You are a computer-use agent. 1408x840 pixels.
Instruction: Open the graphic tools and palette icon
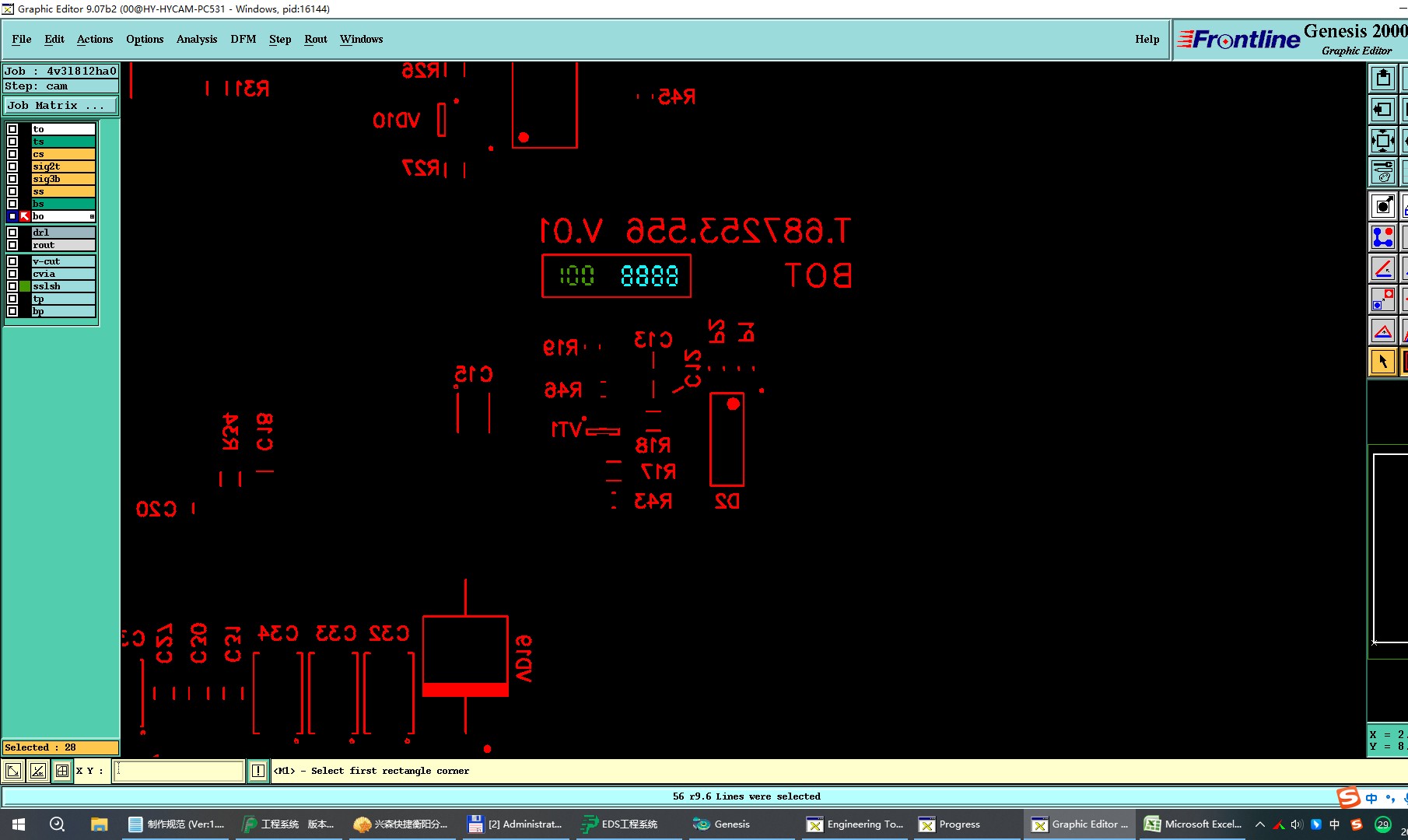coord(1382,172)
